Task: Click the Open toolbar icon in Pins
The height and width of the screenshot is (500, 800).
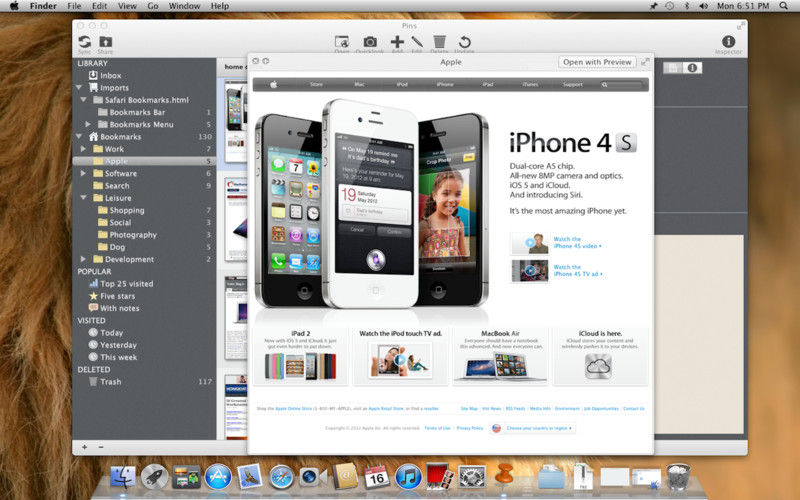Action: point(342,42)
